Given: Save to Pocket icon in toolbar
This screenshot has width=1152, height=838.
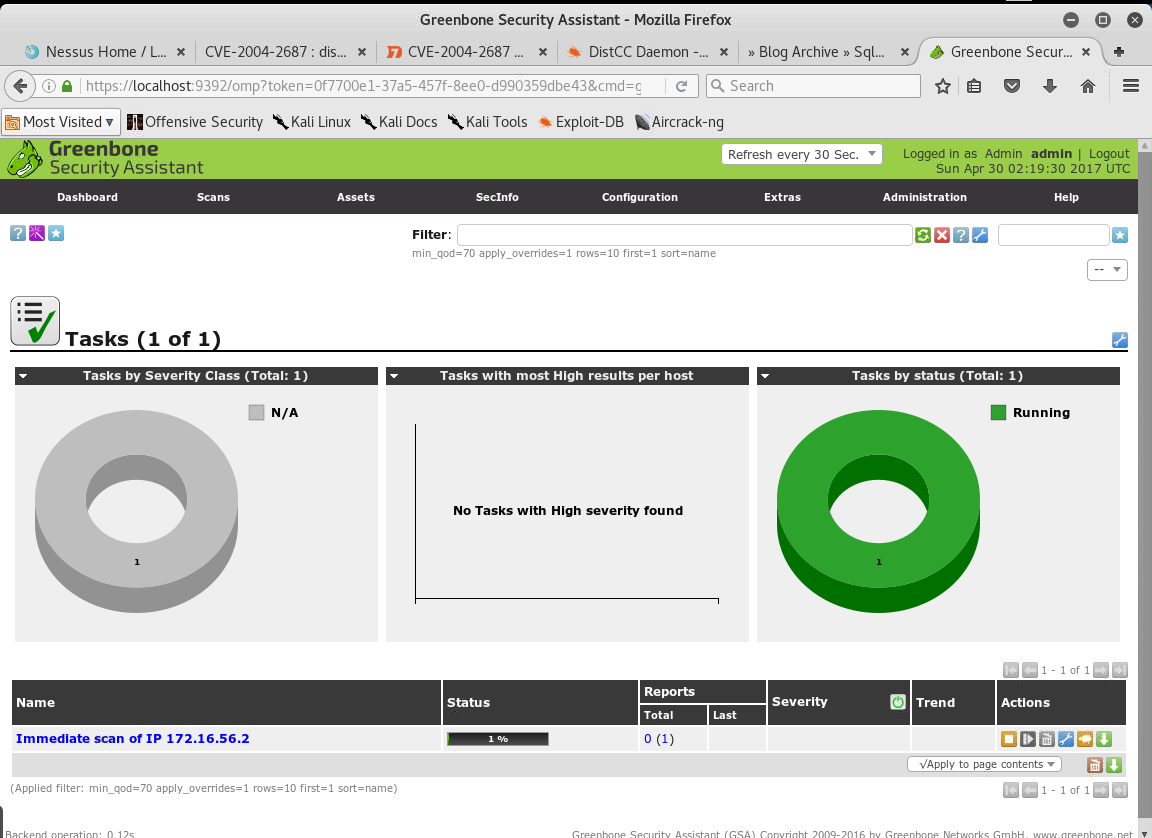Looking at the screenshot, I should (1012, 86).
